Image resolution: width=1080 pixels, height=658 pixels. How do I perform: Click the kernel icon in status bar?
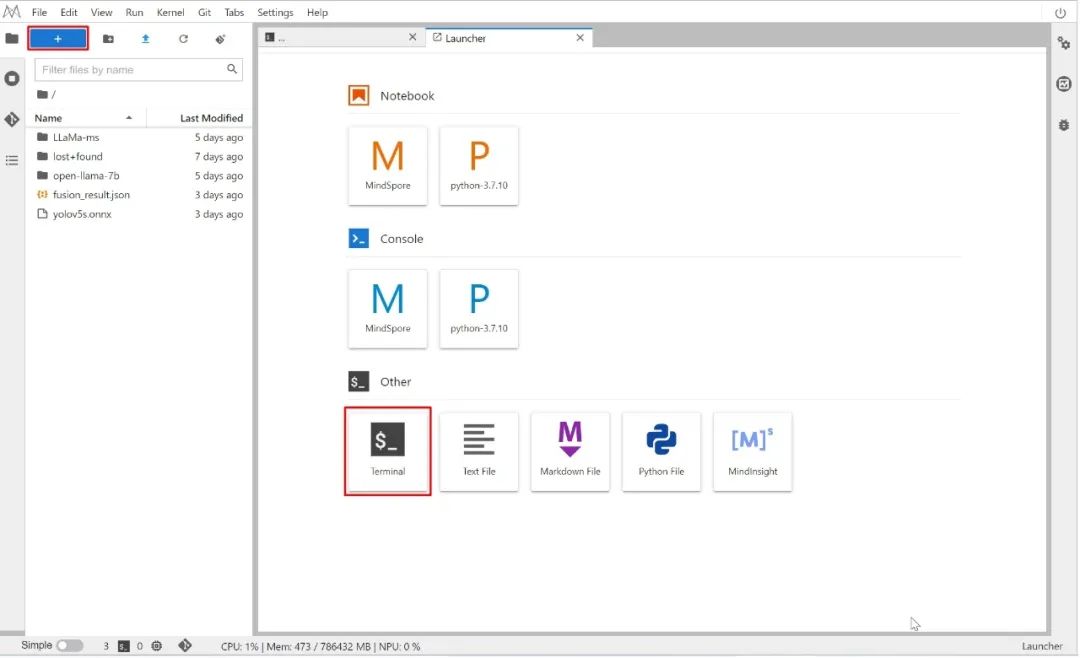click(157, 646)
